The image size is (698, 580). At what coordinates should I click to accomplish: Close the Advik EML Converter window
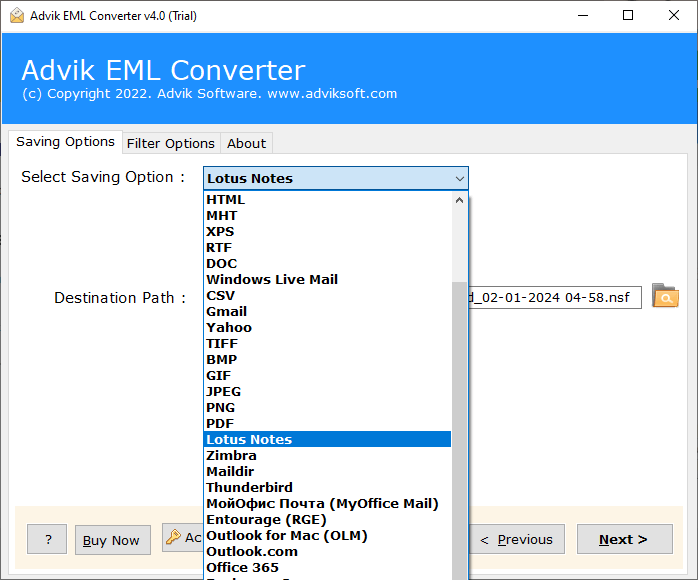coord(674,16)
